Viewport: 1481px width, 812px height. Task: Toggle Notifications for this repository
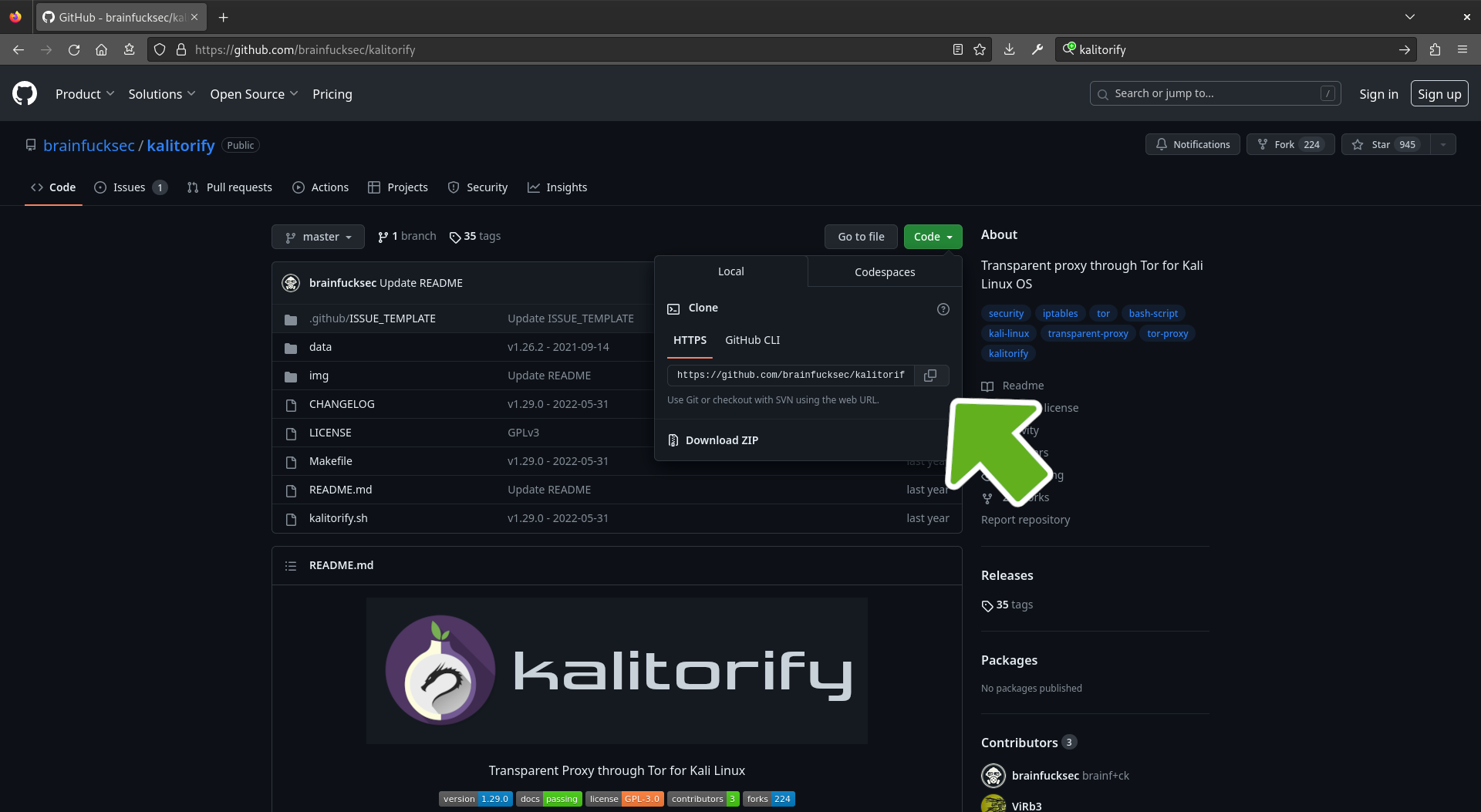pos(1193,144)
